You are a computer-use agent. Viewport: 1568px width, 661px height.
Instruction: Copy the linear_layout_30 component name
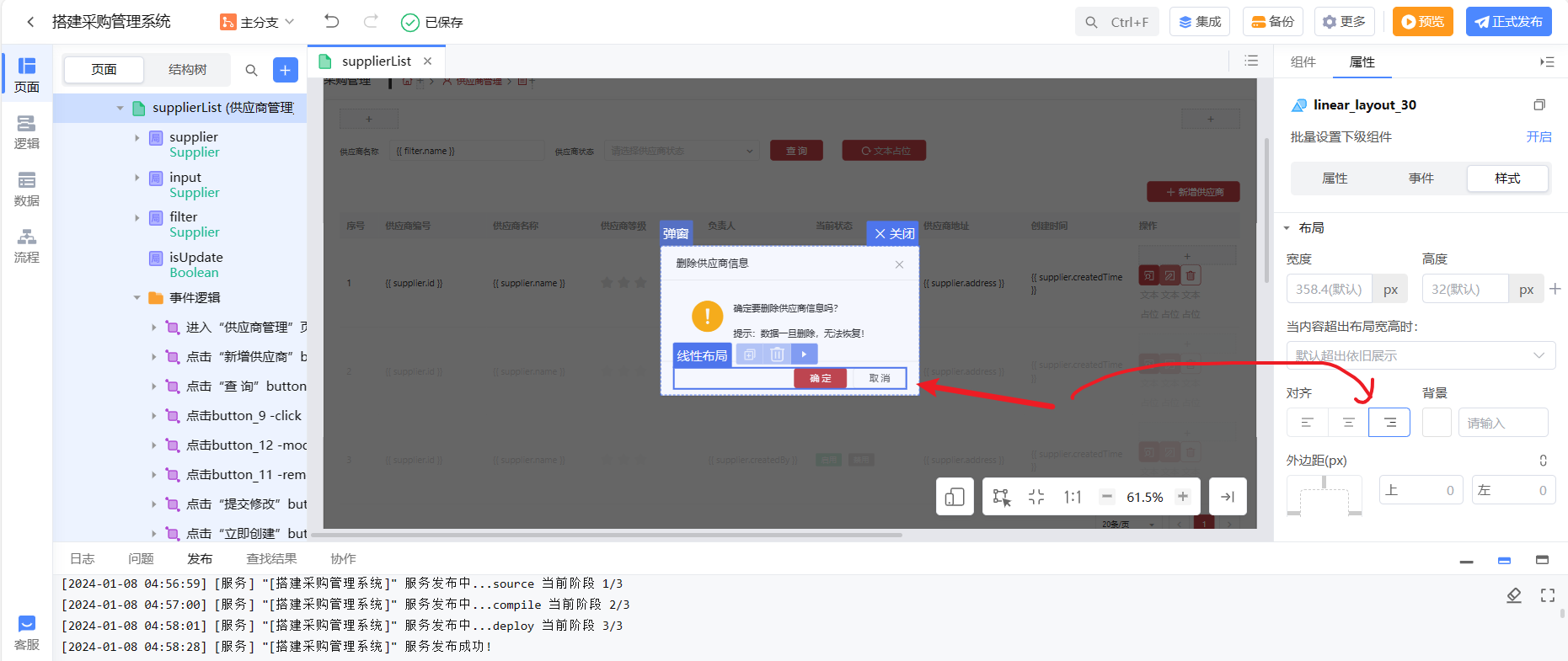point(1539,105)
